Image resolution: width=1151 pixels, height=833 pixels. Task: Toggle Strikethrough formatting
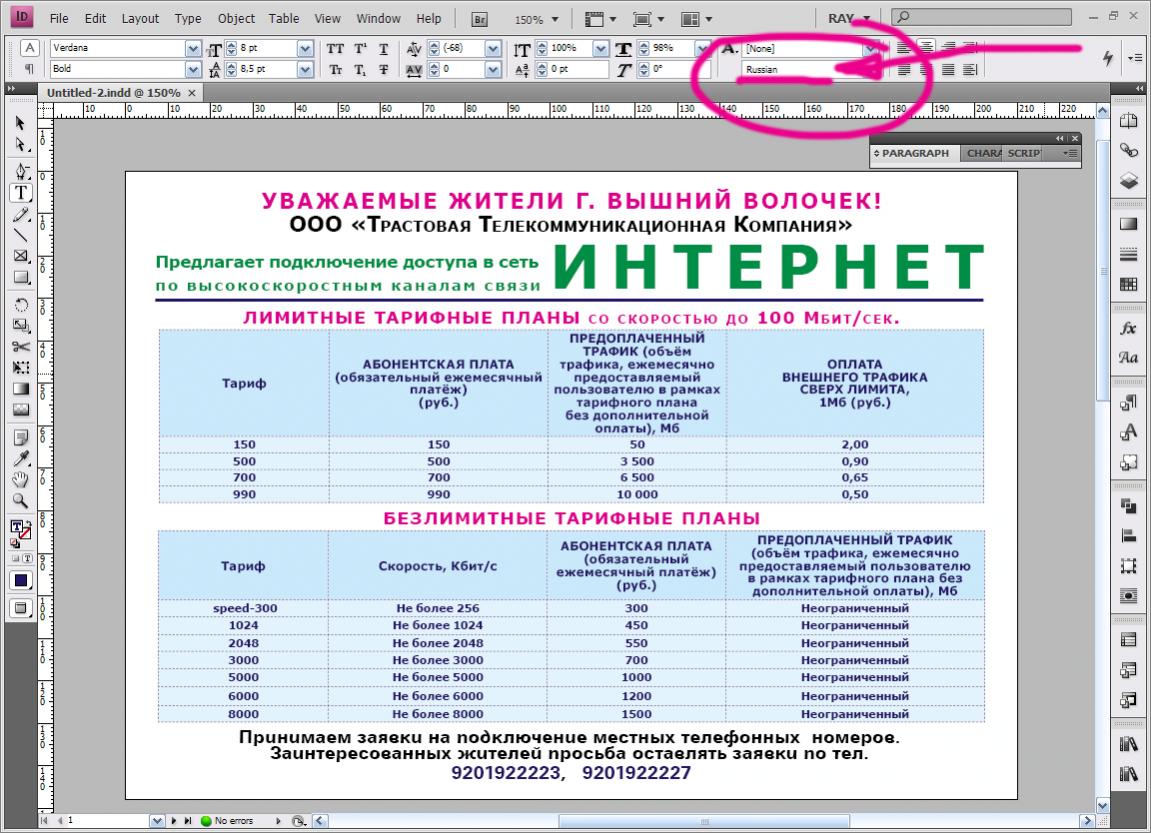384,70
